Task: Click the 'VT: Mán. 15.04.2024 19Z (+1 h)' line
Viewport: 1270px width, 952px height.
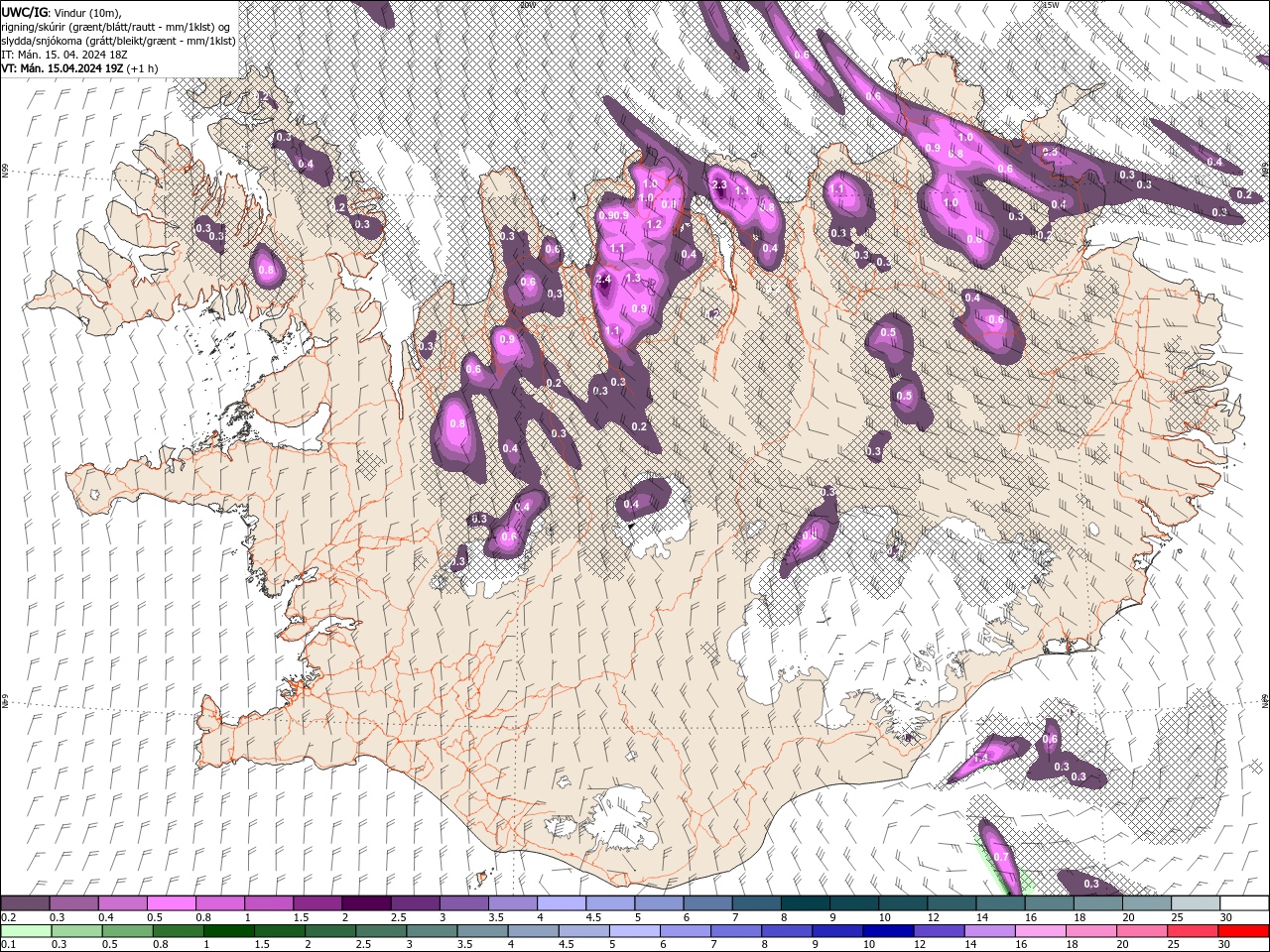Action: 77,68
